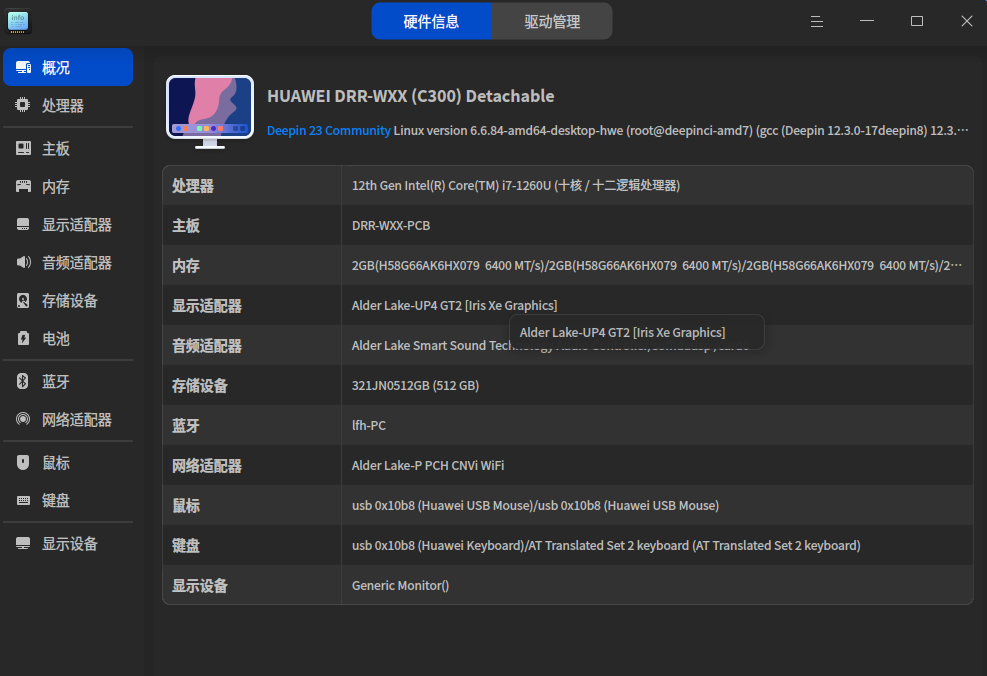Viewport: 987px width, 676px height.
Task: Open the hamburger main menu
Action: point(816,21)
